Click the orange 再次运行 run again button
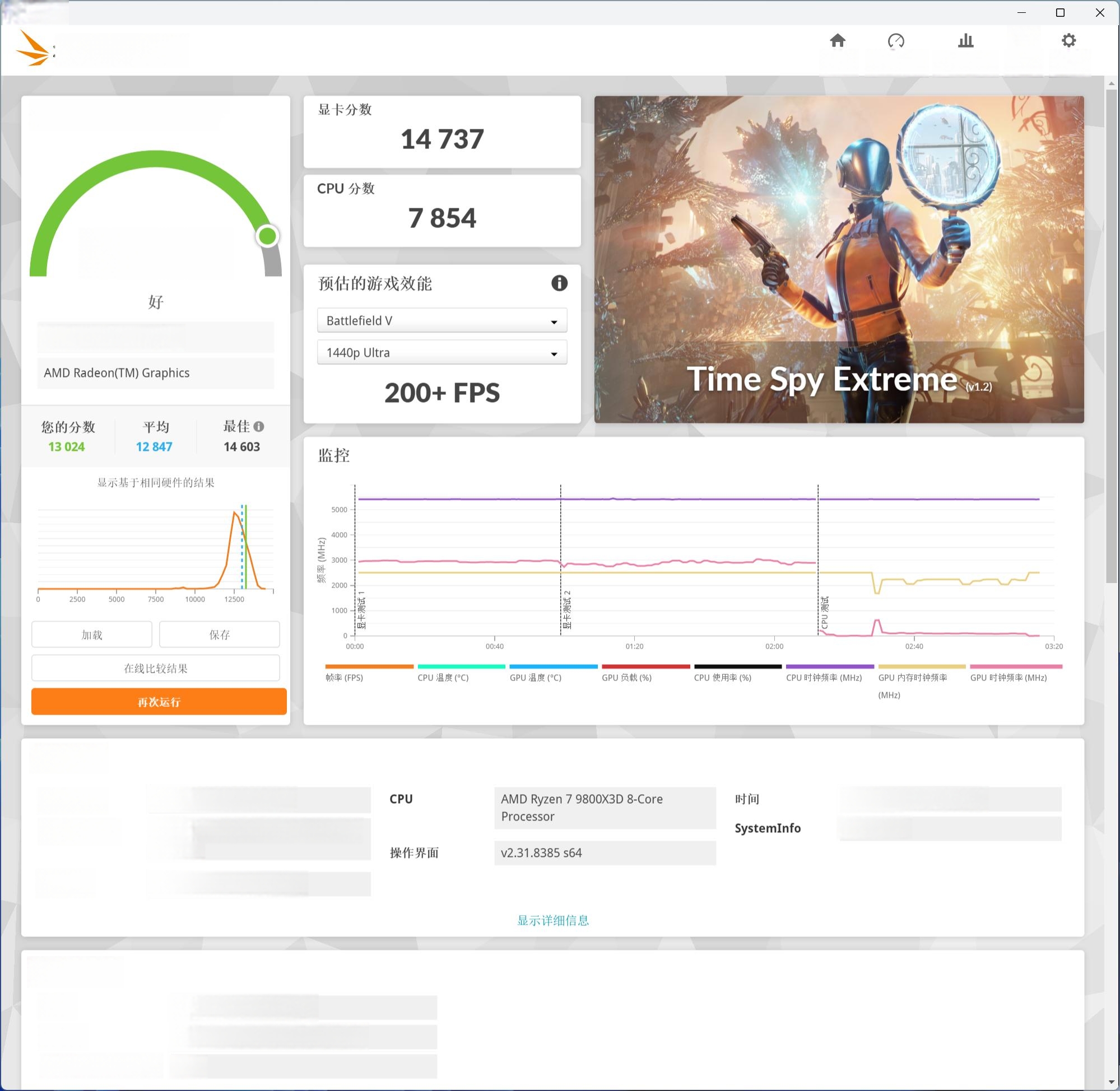 (x=159, y=702)
